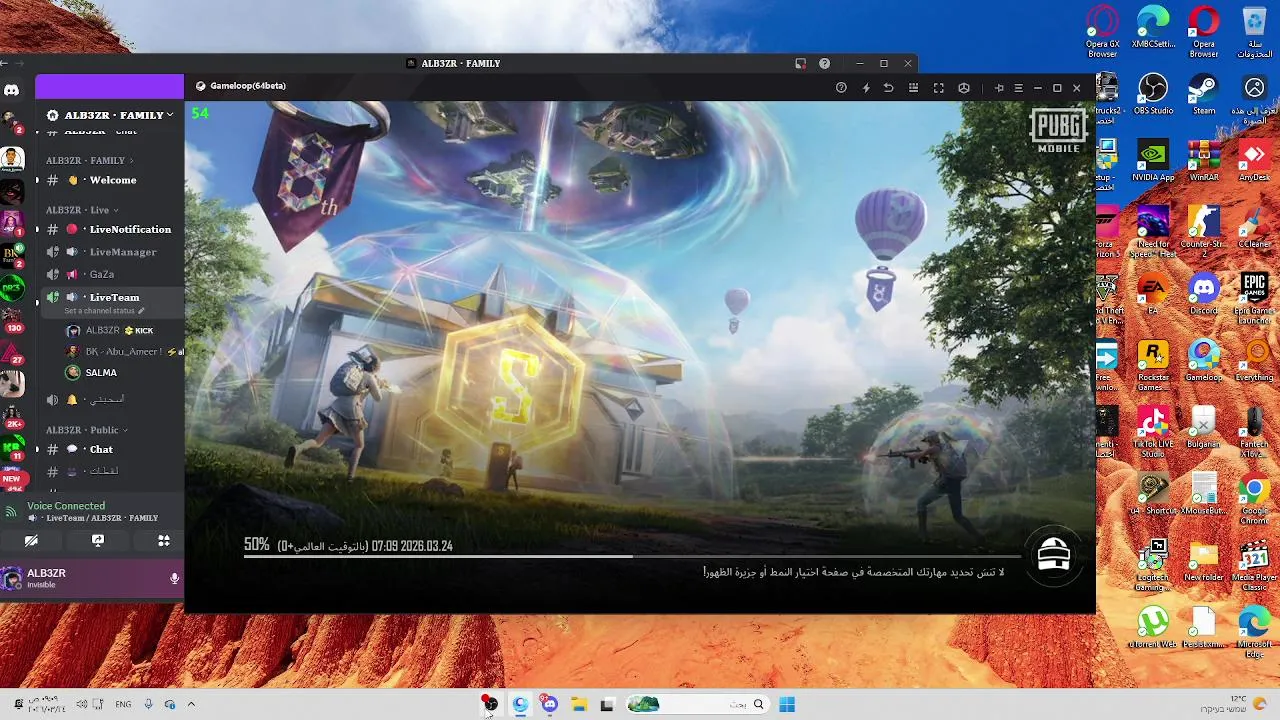Edit channel status pencil under LiveTeam
1280x720 pixels.
pos(141,311)
